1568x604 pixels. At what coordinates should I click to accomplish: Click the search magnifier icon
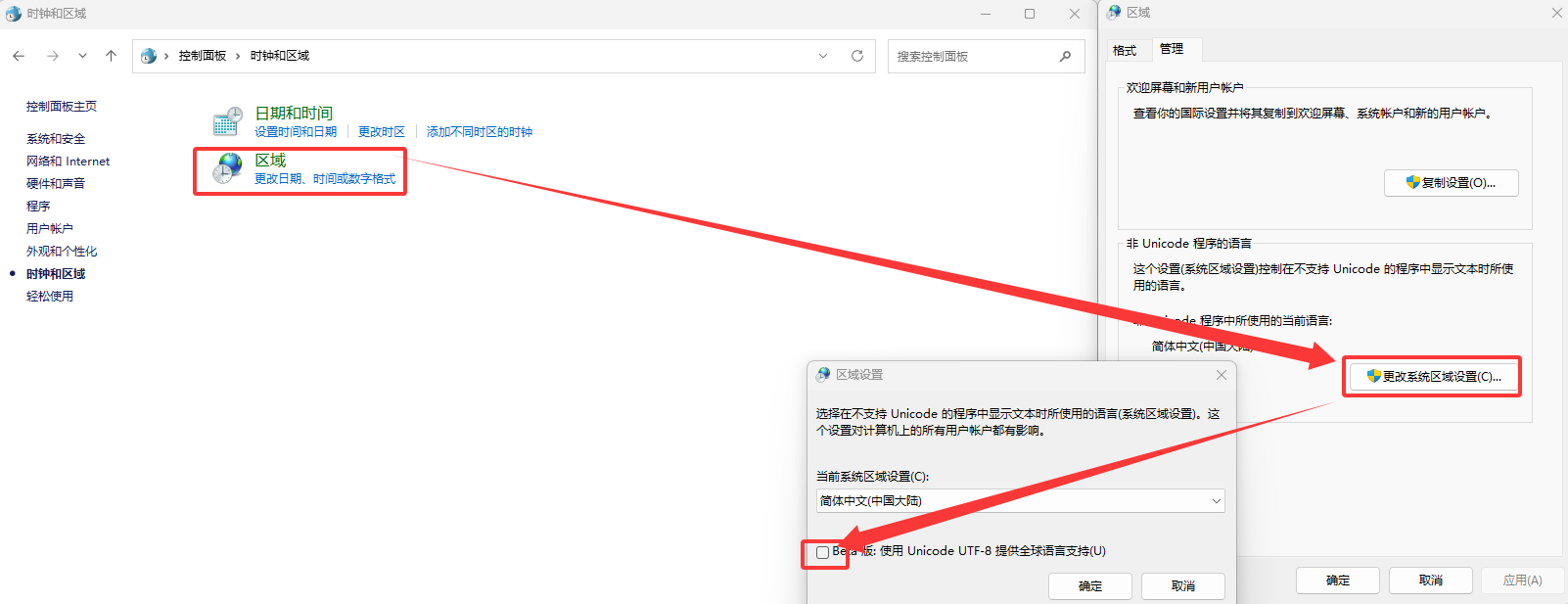tap(1066, 56)
